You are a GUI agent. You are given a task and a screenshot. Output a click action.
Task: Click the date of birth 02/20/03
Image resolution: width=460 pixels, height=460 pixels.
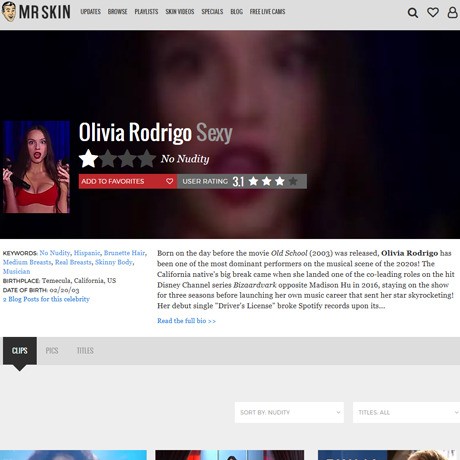tap(64, 290)
